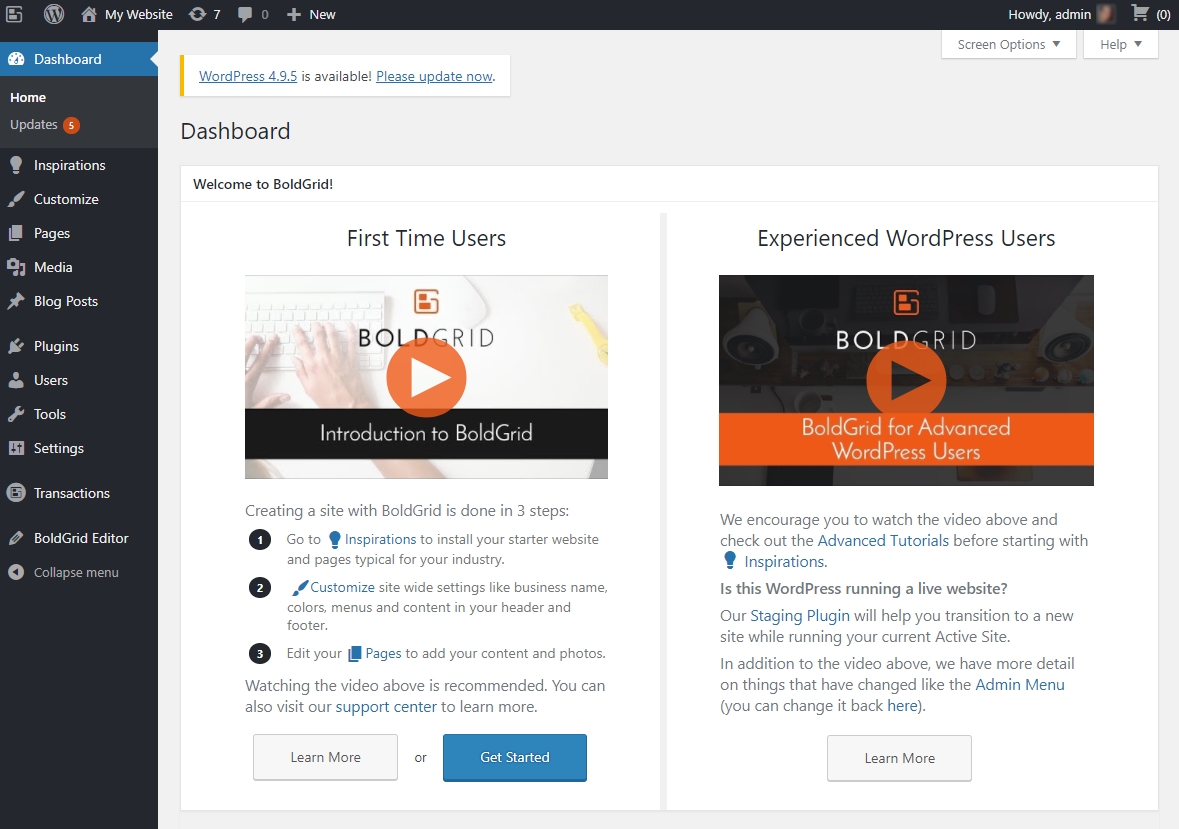Image resolution: width=1179 pixels, height=829 pixels.
Task: Click the pages icon in step 3
Action: (x=355, y=654)
